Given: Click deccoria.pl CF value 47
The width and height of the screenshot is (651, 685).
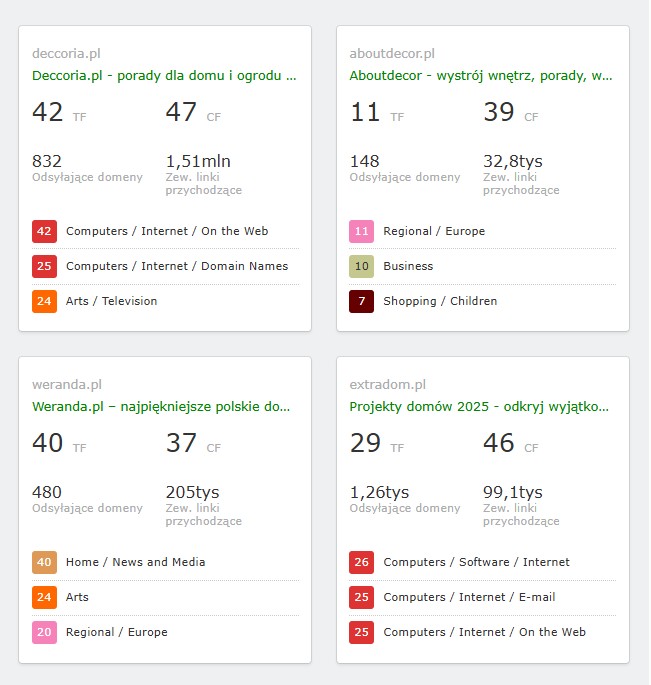Looking at the screenshot, I should tap(181, 112).
